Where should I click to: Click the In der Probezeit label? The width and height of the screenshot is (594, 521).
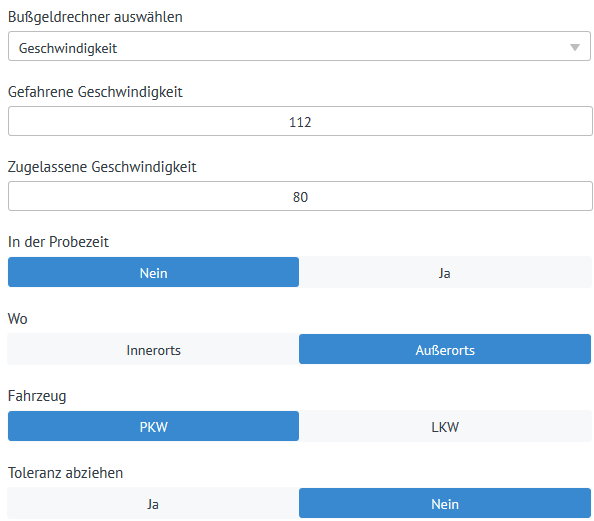(58, 242)
